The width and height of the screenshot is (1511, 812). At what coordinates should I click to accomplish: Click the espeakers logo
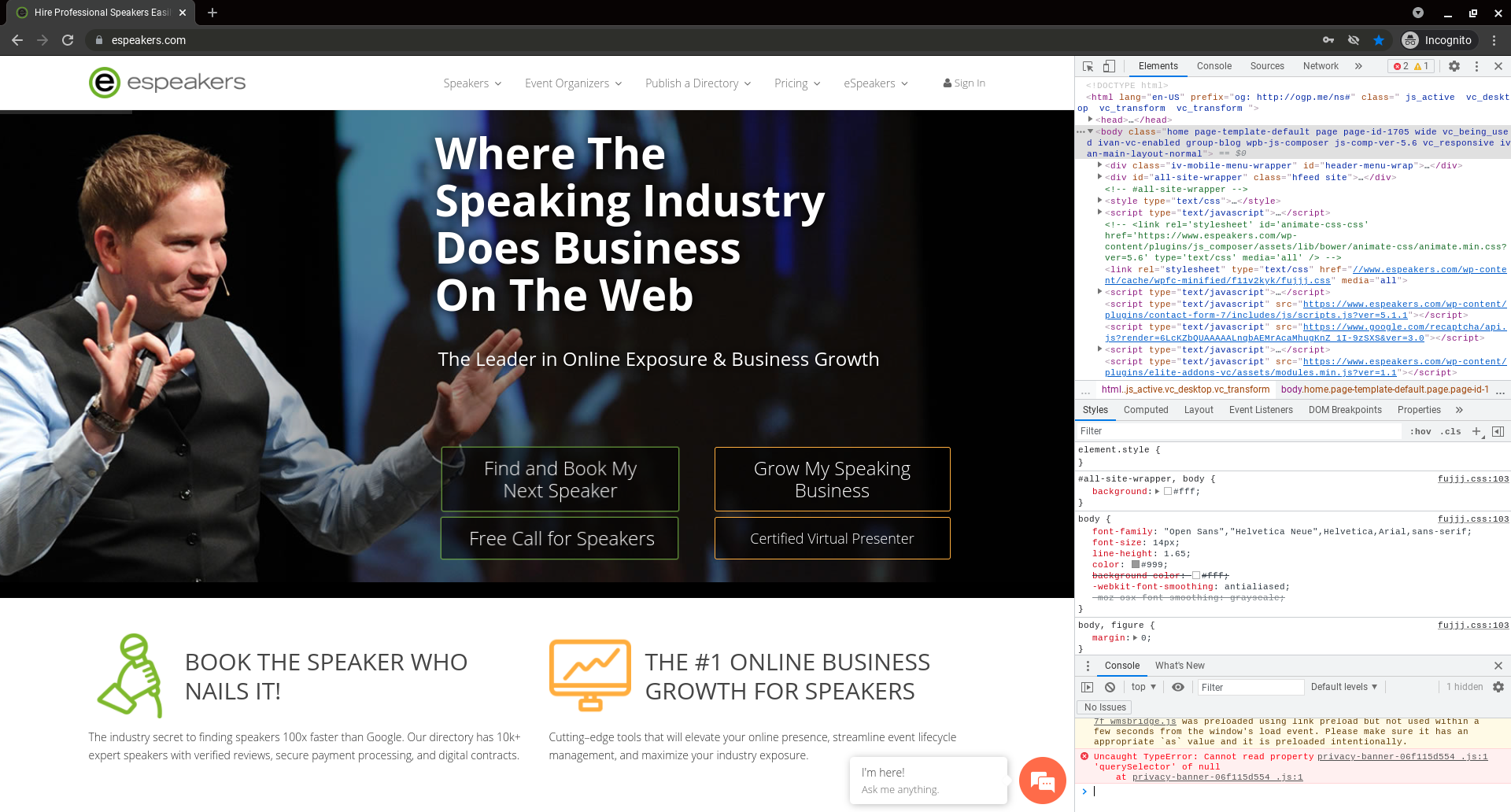168,83
